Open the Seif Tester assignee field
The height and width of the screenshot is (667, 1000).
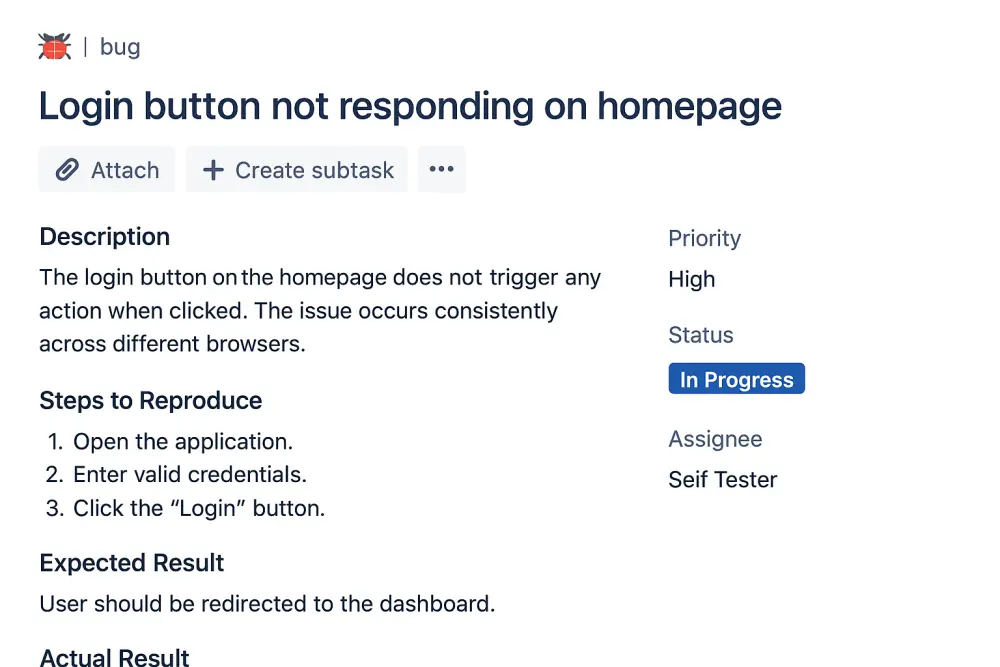(x=722, y=480)
